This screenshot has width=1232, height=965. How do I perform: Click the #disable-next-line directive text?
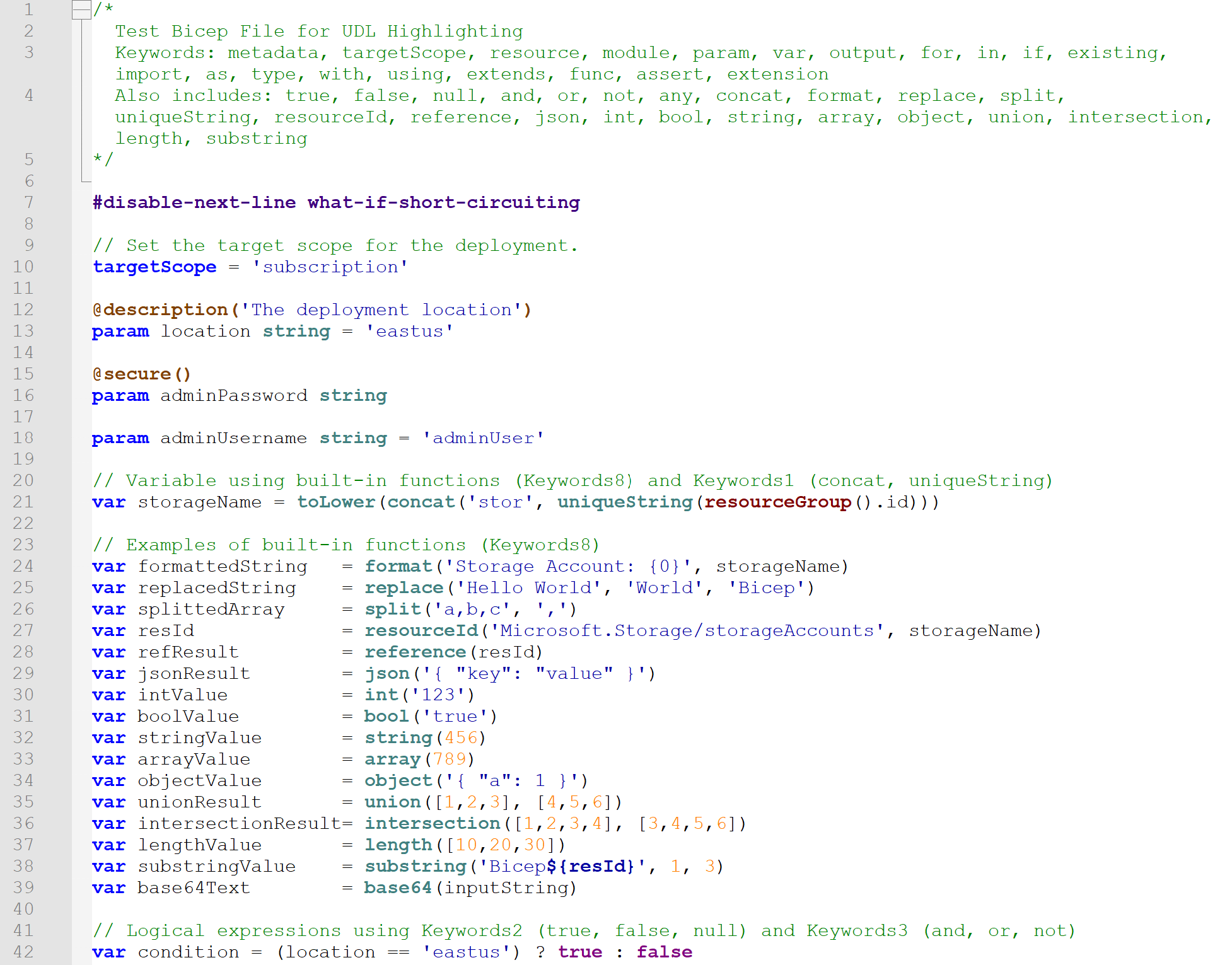tap(194, 202)
